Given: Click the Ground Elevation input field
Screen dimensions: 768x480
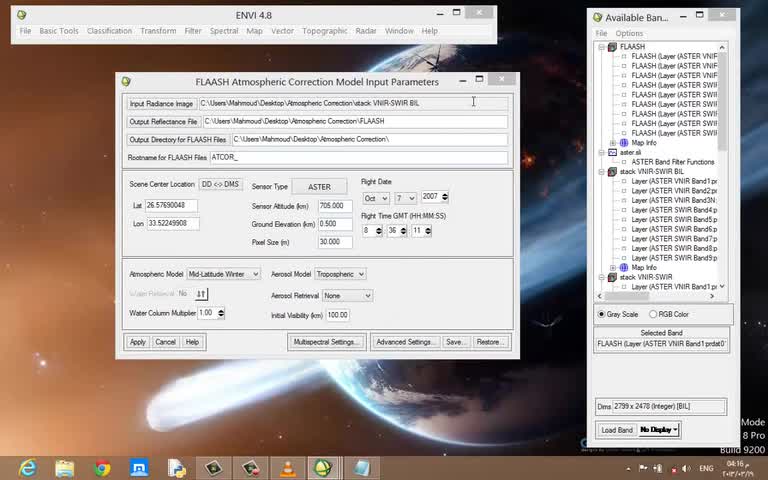Looking at the screenshot, I should [x=335, y=224].
